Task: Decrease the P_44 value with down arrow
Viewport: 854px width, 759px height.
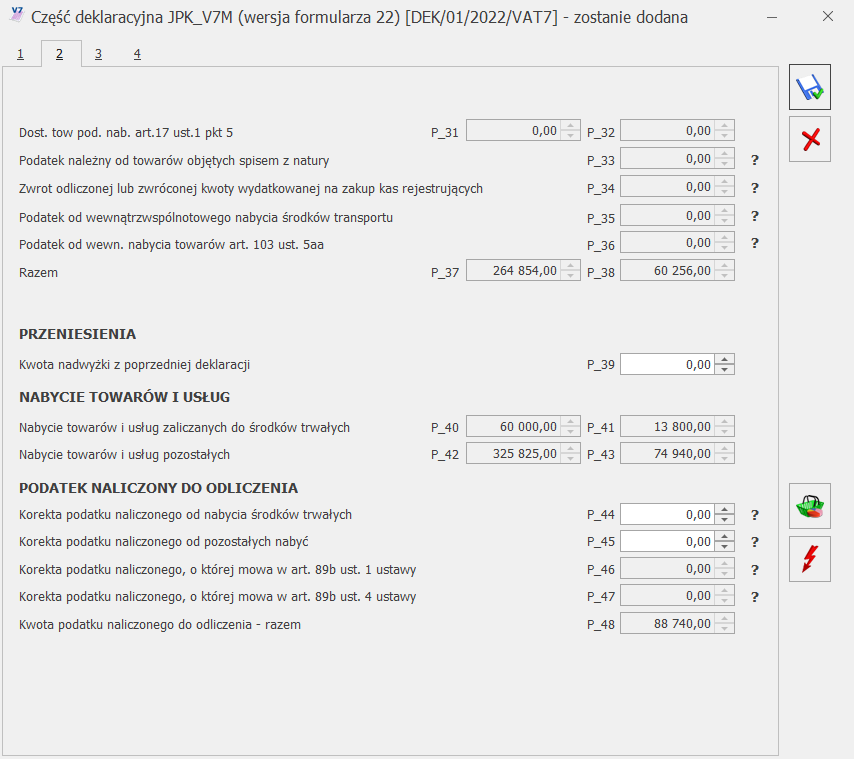Action: point(724,519)
